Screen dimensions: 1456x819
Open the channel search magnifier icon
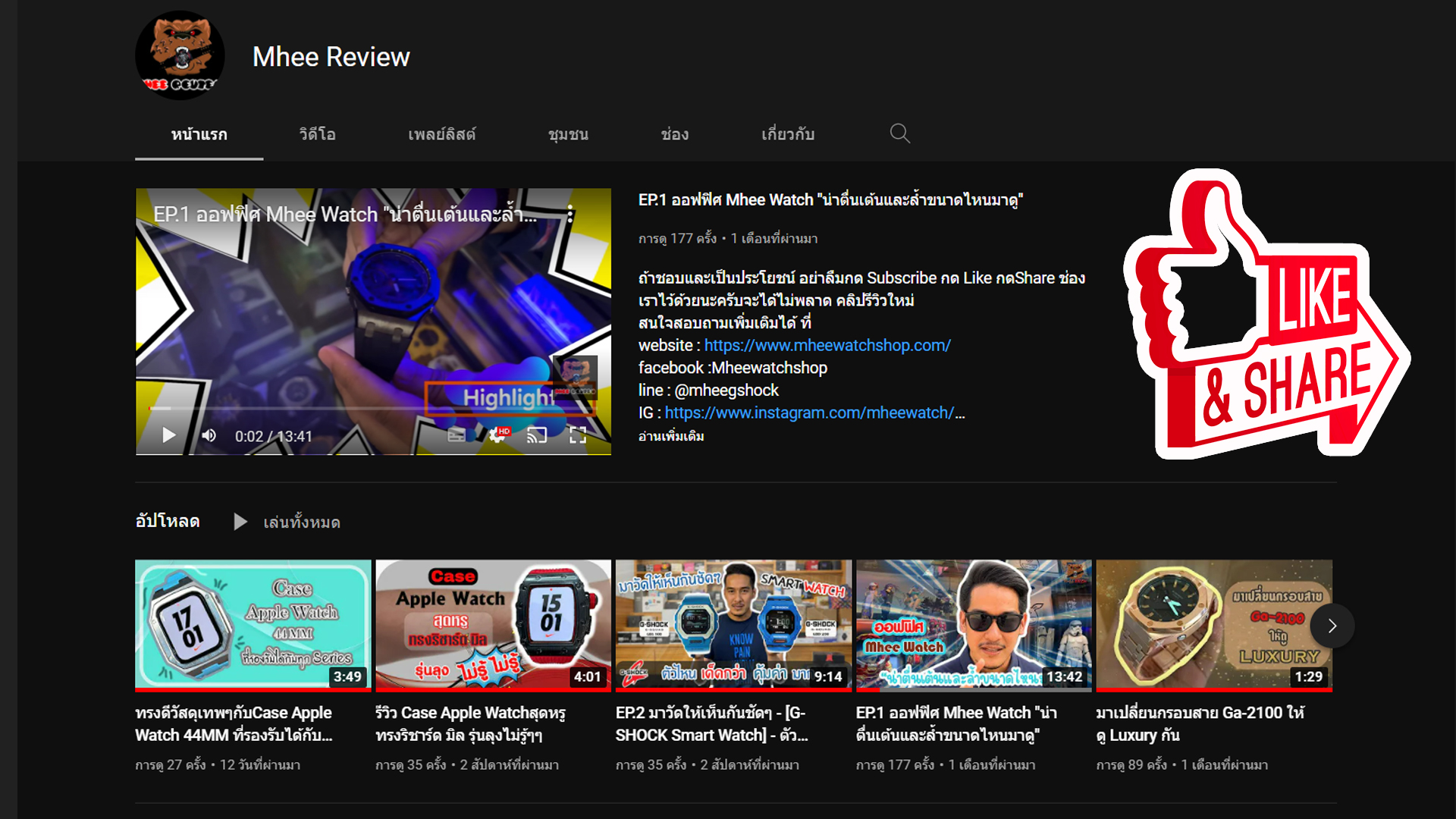click(x=899, y=133)
